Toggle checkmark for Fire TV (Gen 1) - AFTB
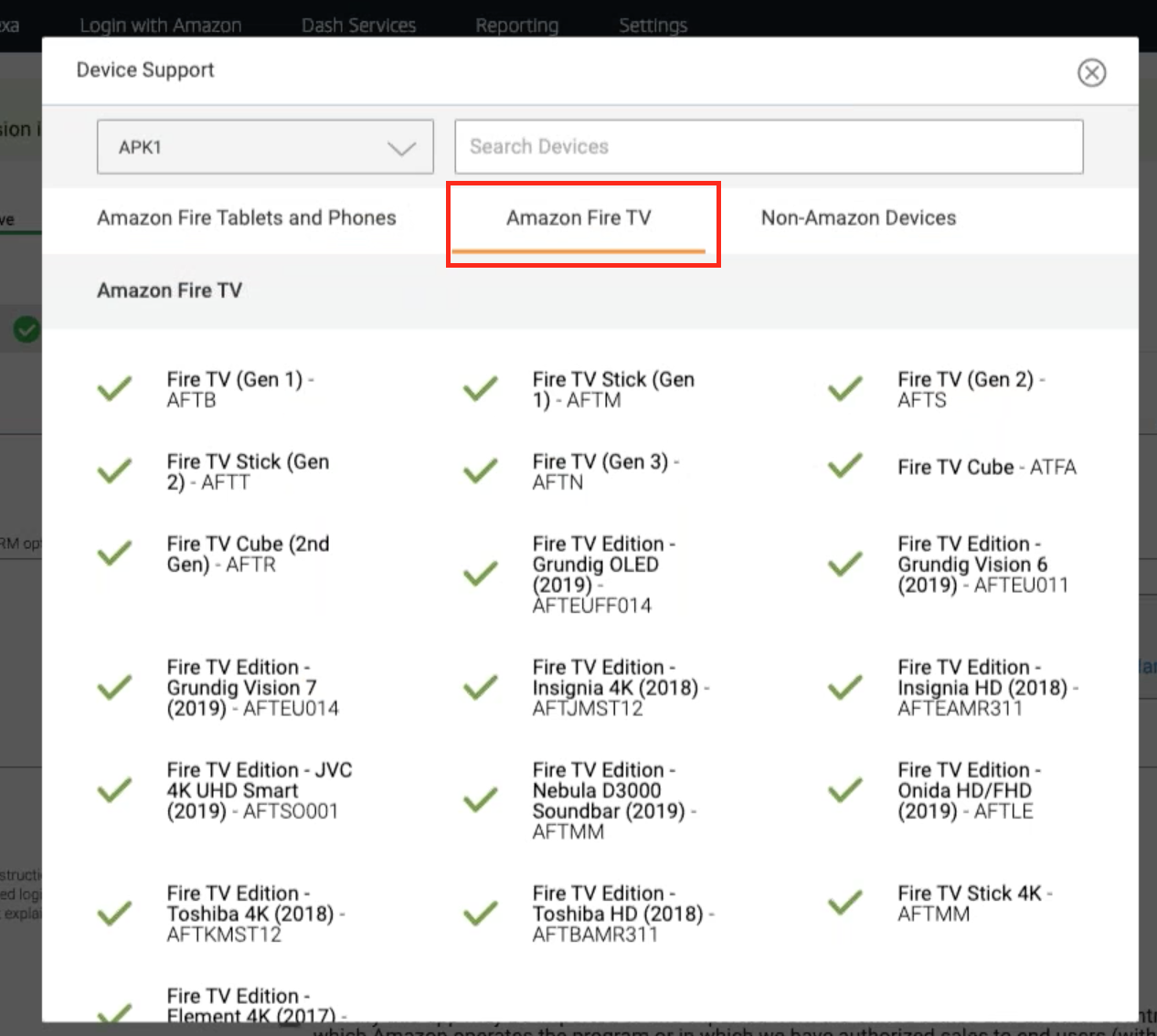Viewport: 1157px width, 1036px height. [115, 389]
